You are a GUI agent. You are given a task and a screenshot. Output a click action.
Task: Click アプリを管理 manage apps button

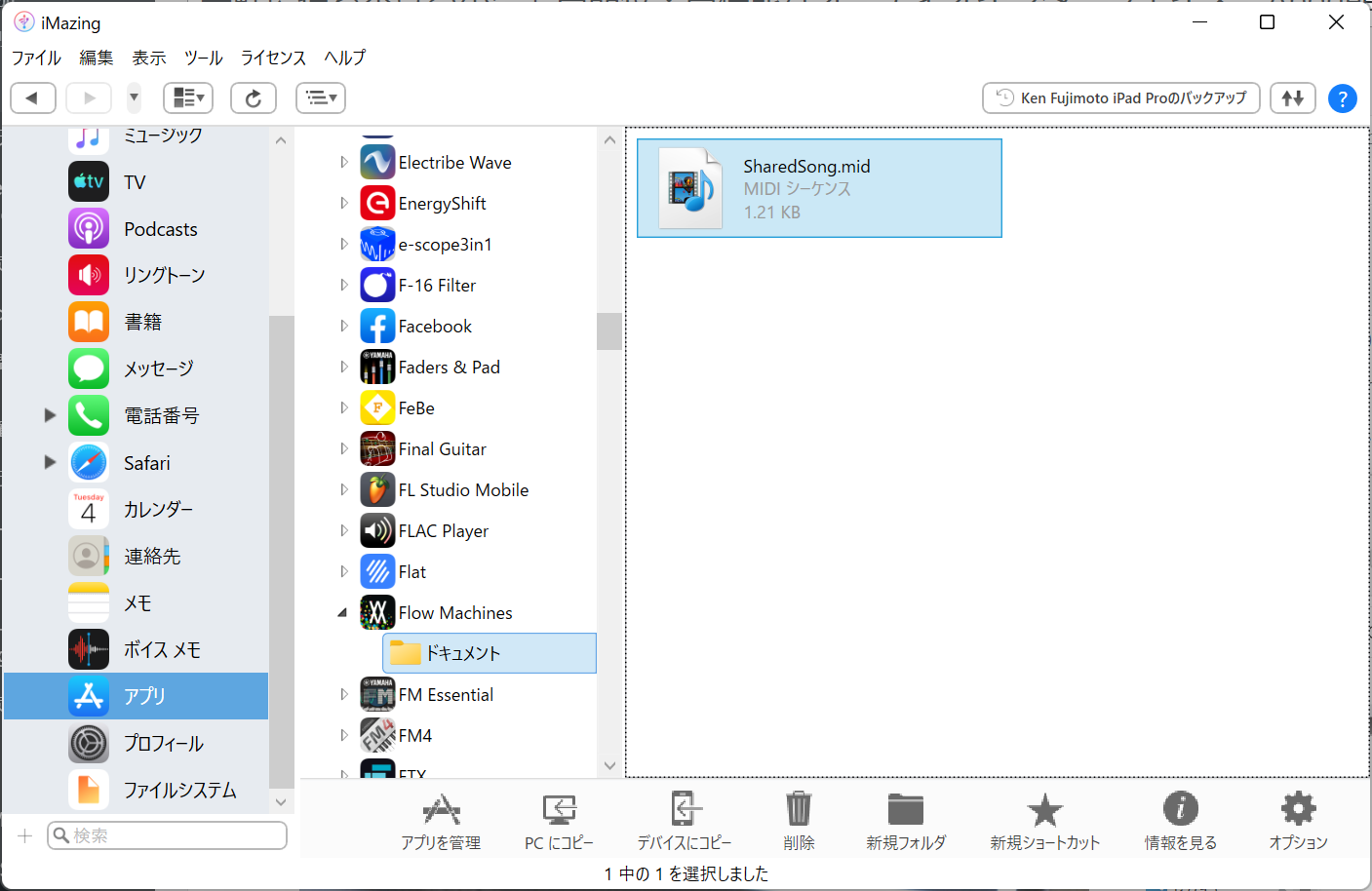(x=441, y=822)
